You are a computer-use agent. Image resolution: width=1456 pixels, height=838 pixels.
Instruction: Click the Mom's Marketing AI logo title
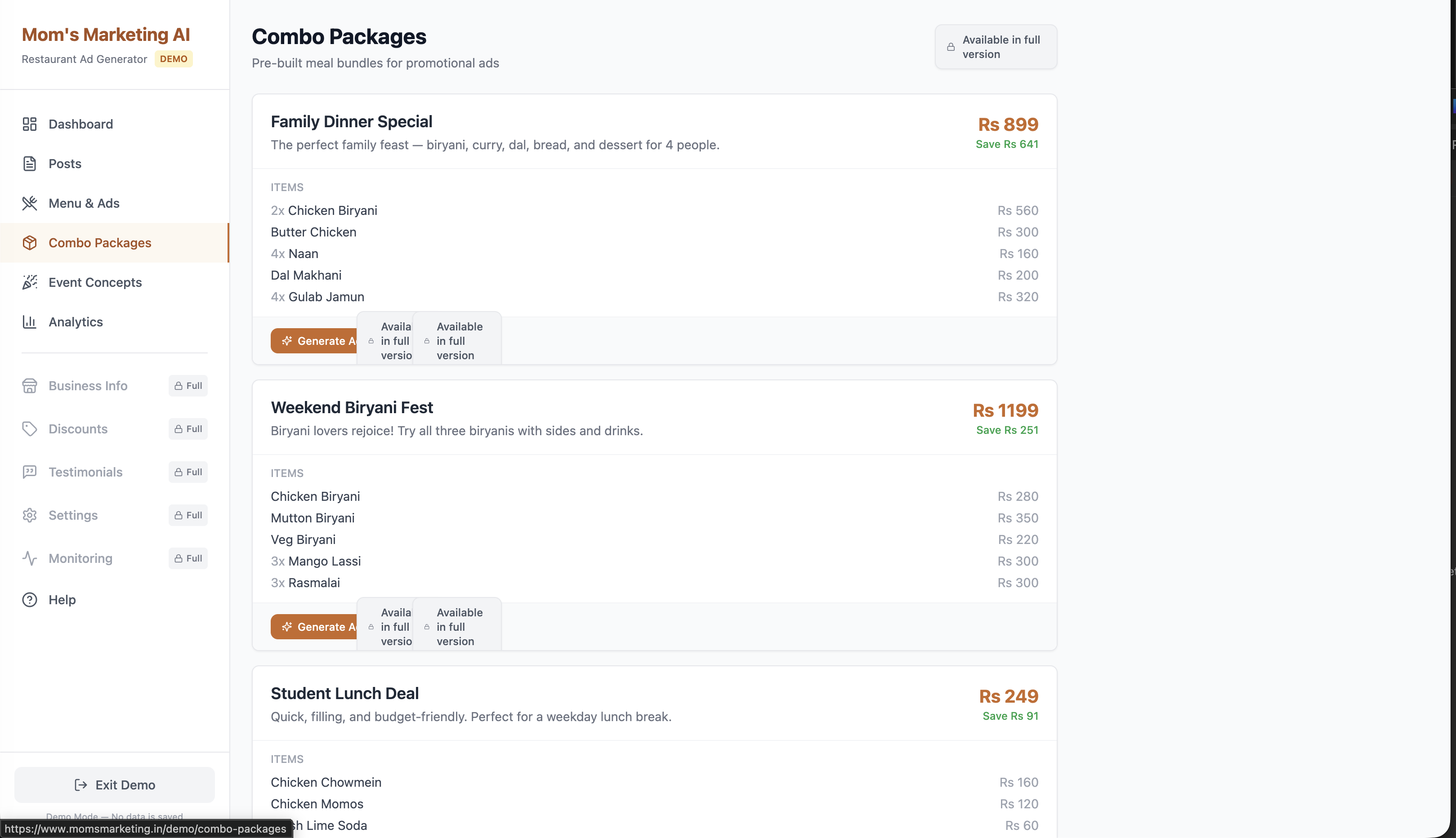106,35
